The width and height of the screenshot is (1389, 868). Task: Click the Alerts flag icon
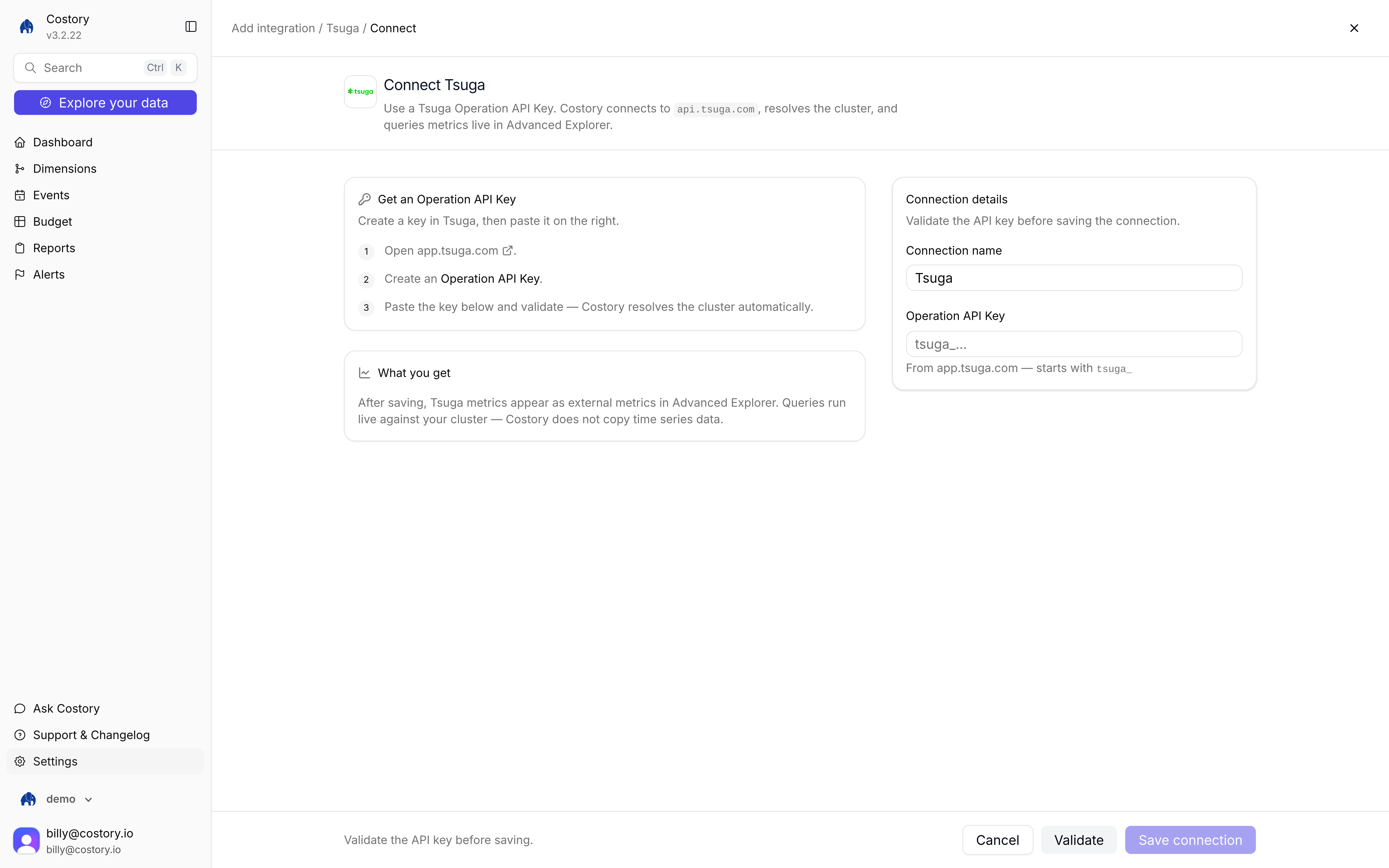20,274
